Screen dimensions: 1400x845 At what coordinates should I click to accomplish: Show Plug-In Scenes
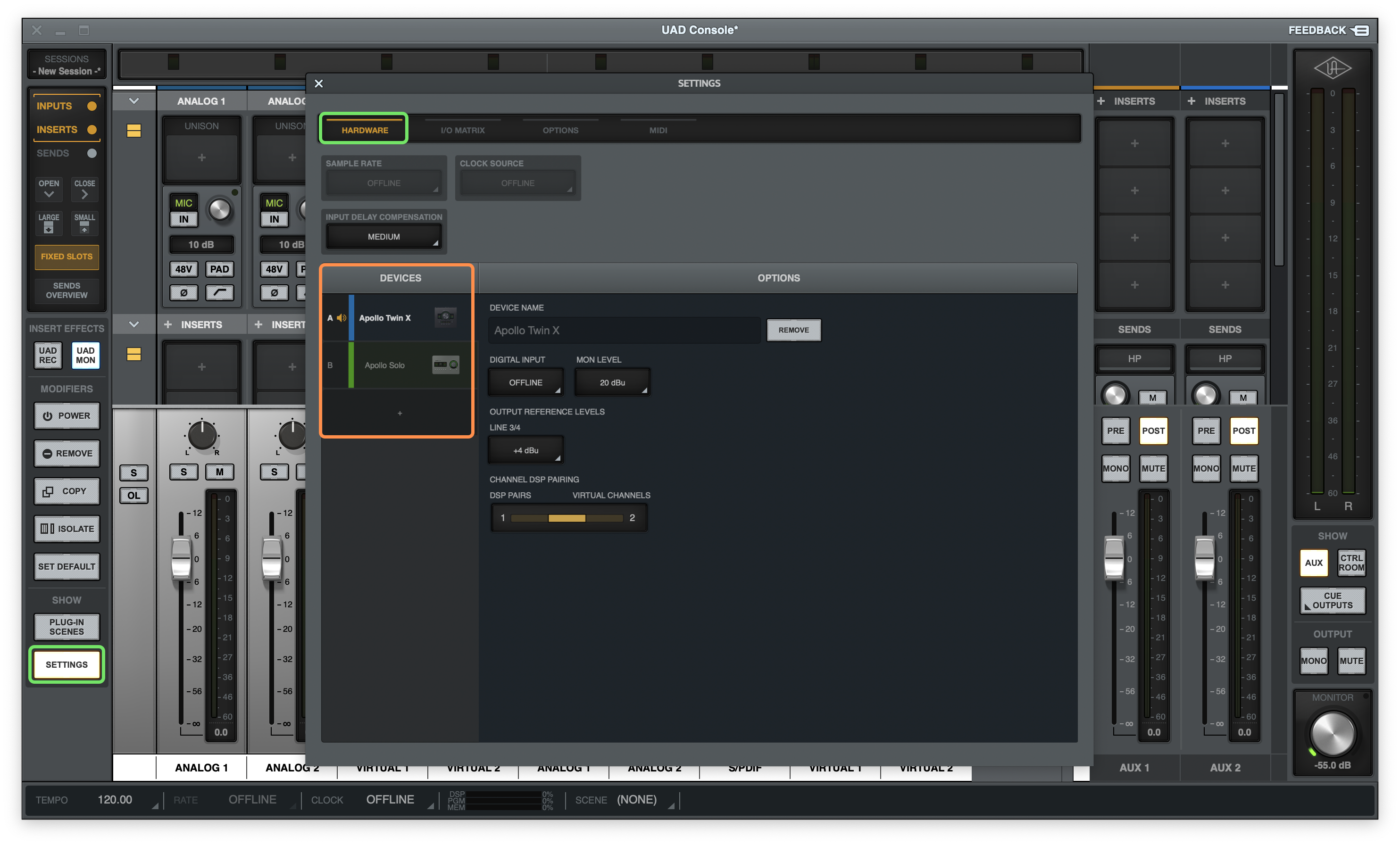[67, 627]
